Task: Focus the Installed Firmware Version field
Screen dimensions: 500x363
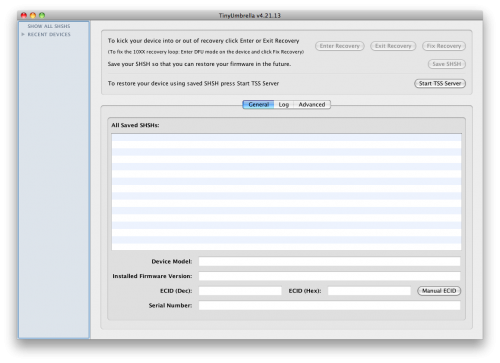Action: [329, 276]
